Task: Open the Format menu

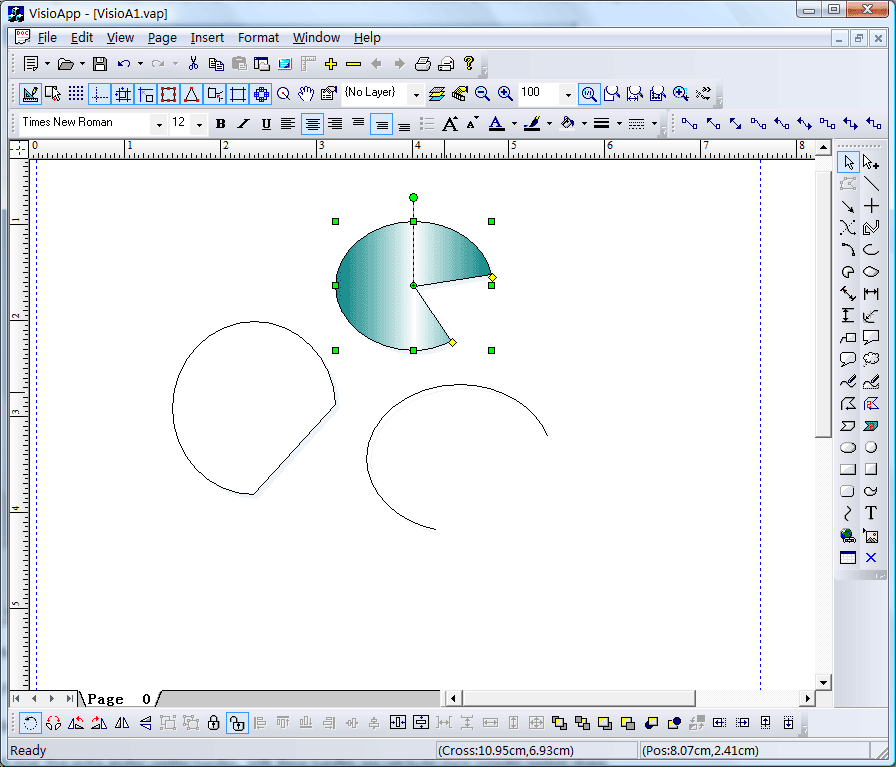Action: coord(258,38)
